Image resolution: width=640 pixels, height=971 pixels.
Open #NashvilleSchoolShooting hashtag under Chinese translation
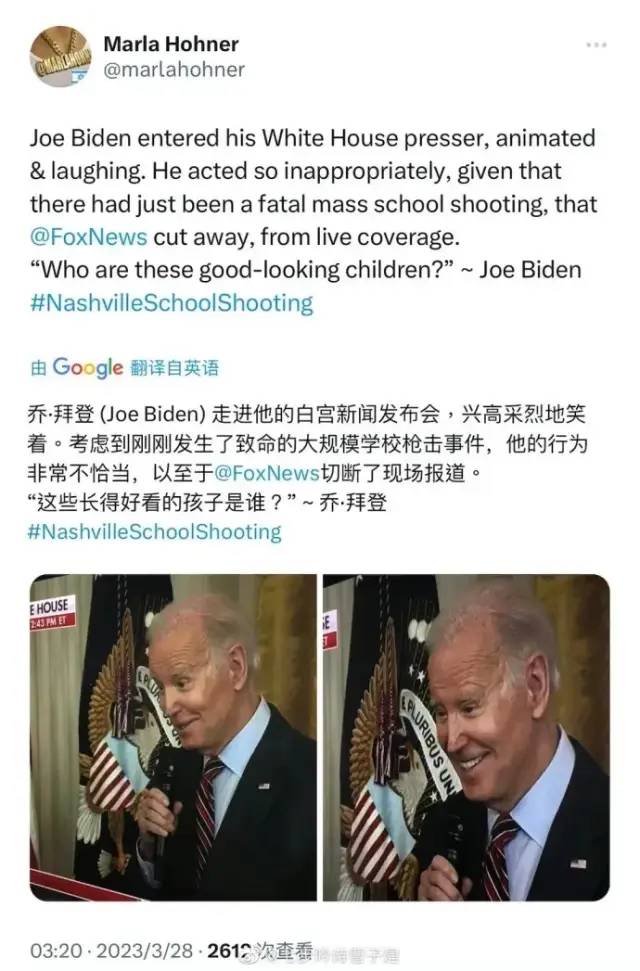[x=154, y=532]
